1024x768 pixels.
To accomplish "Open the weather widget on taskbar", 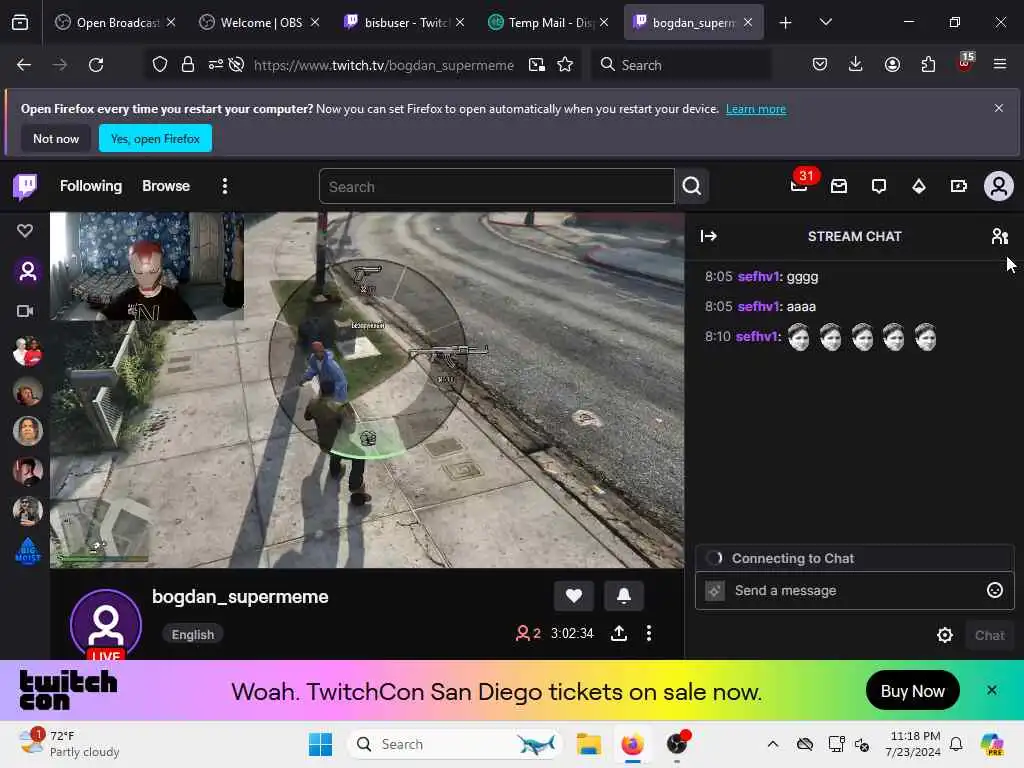I will click(69, 744).
